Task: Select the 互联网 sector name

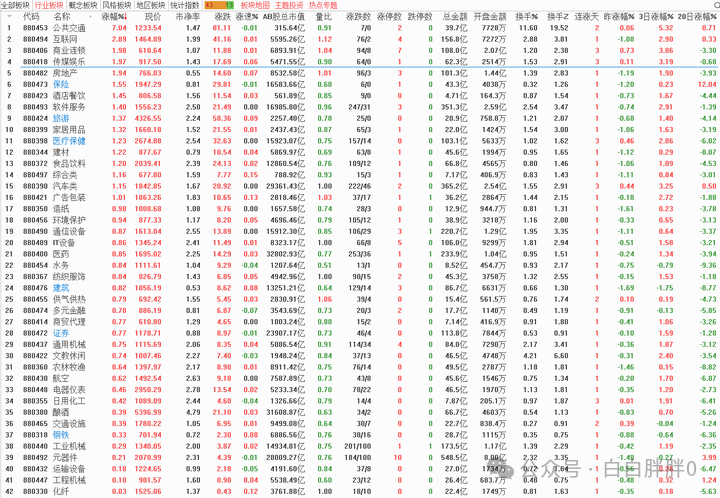Action: (65, 39)
